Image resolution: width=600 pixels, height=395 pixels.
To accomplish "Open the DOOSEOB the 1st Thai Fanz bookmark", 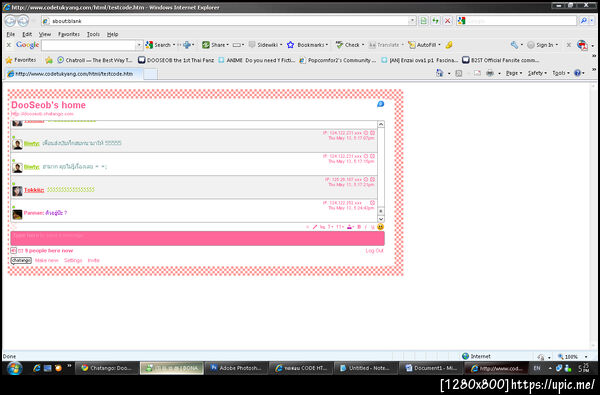I will (x=176, y=60).
